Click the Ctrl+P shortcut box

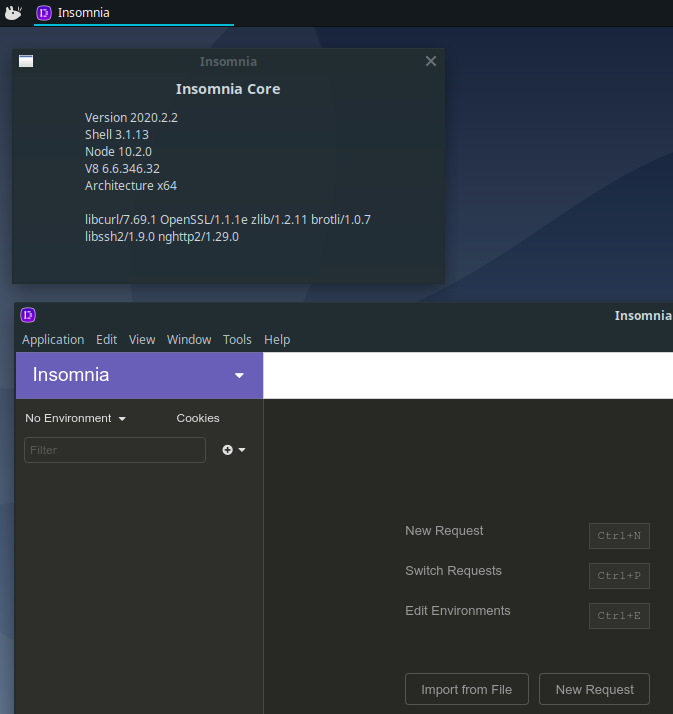[619, 576]
